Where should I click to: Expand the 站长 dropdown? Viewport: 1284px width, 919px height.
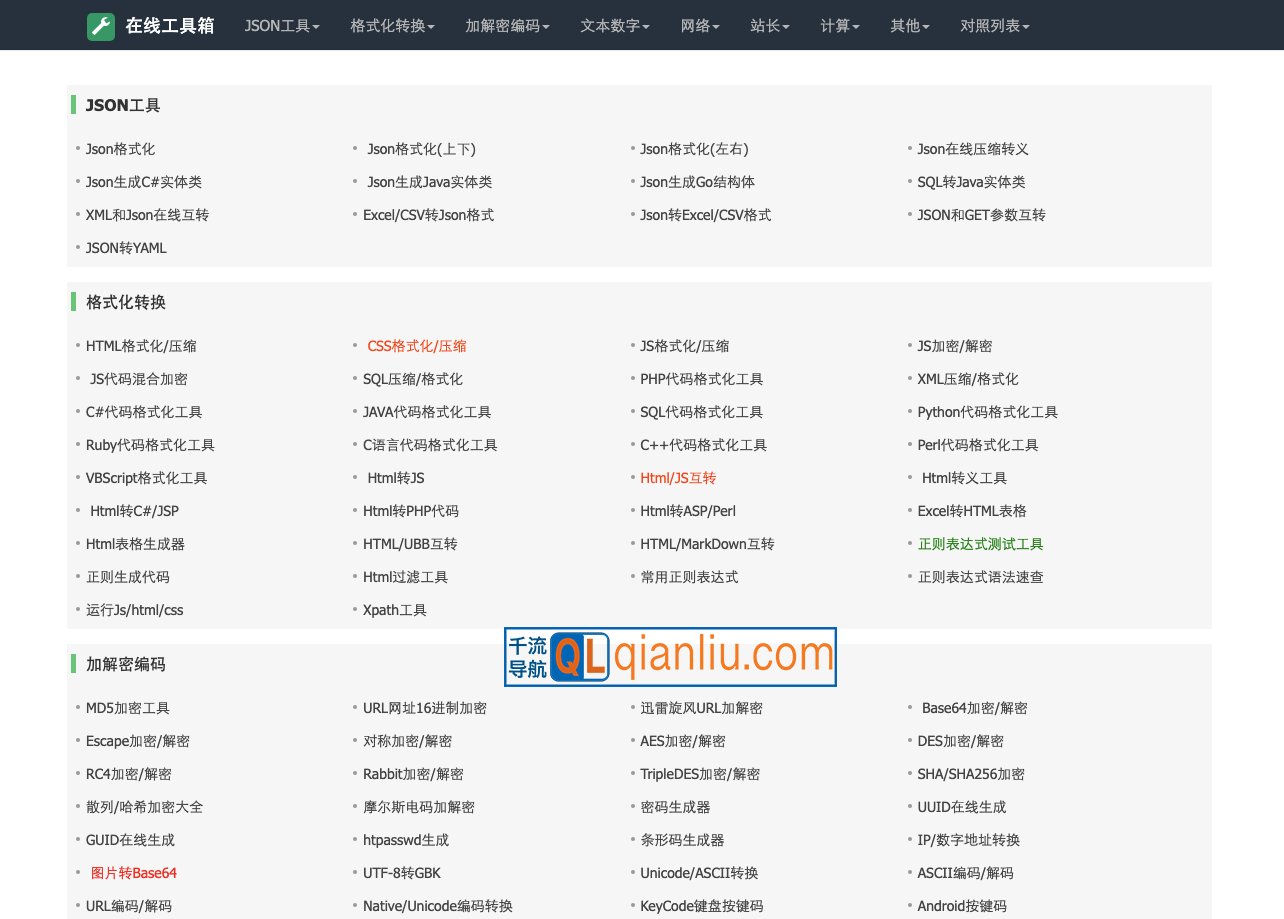[x=769, y=26]
